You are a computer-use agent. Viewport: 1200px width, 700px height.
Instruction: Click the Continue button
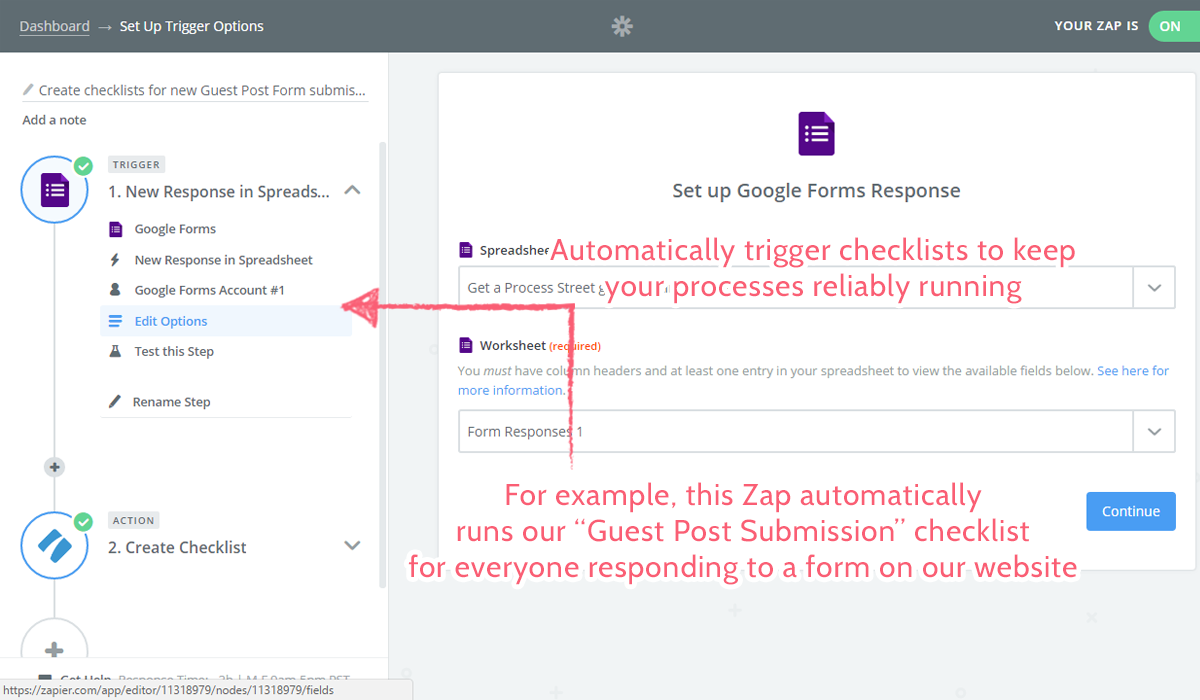(1131, 511)
